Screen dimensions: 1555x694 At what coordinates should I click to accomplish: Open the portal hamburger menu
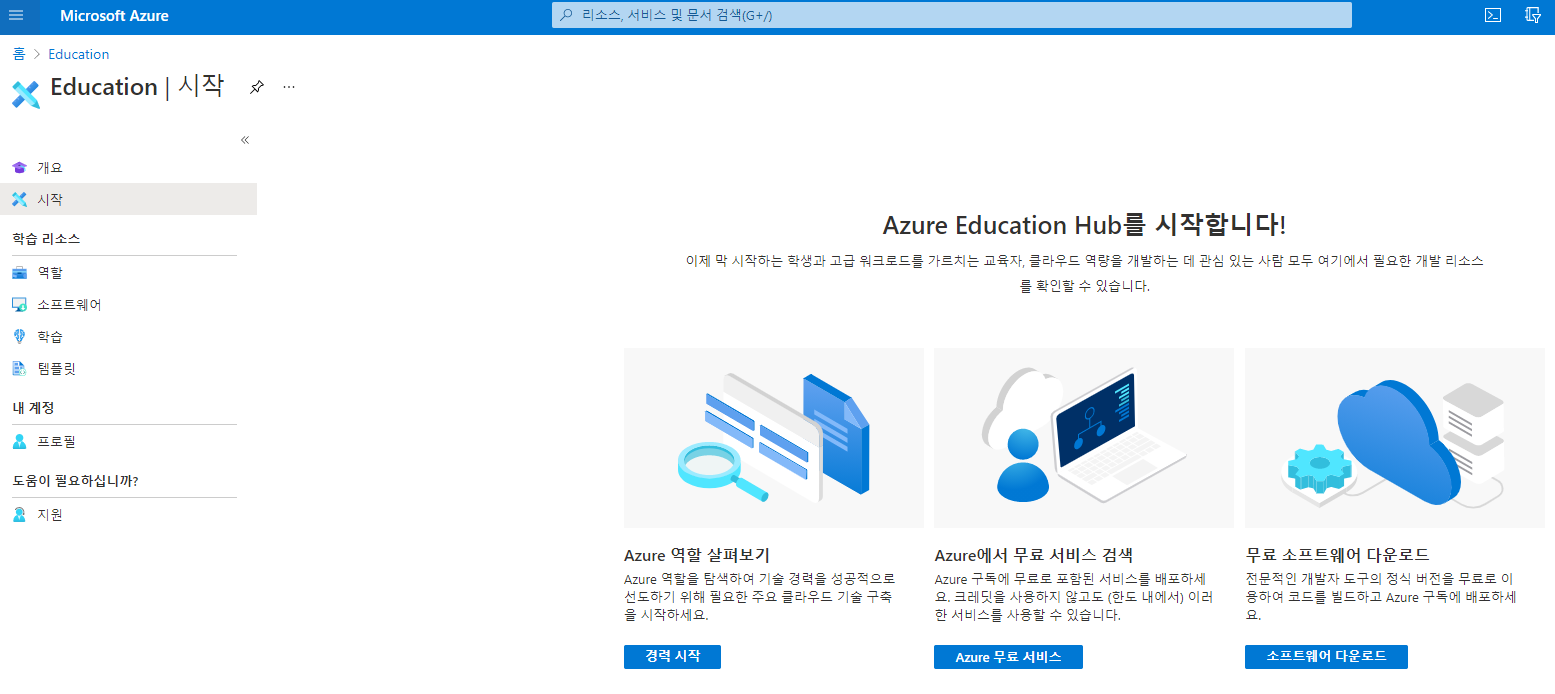[16, 16]
